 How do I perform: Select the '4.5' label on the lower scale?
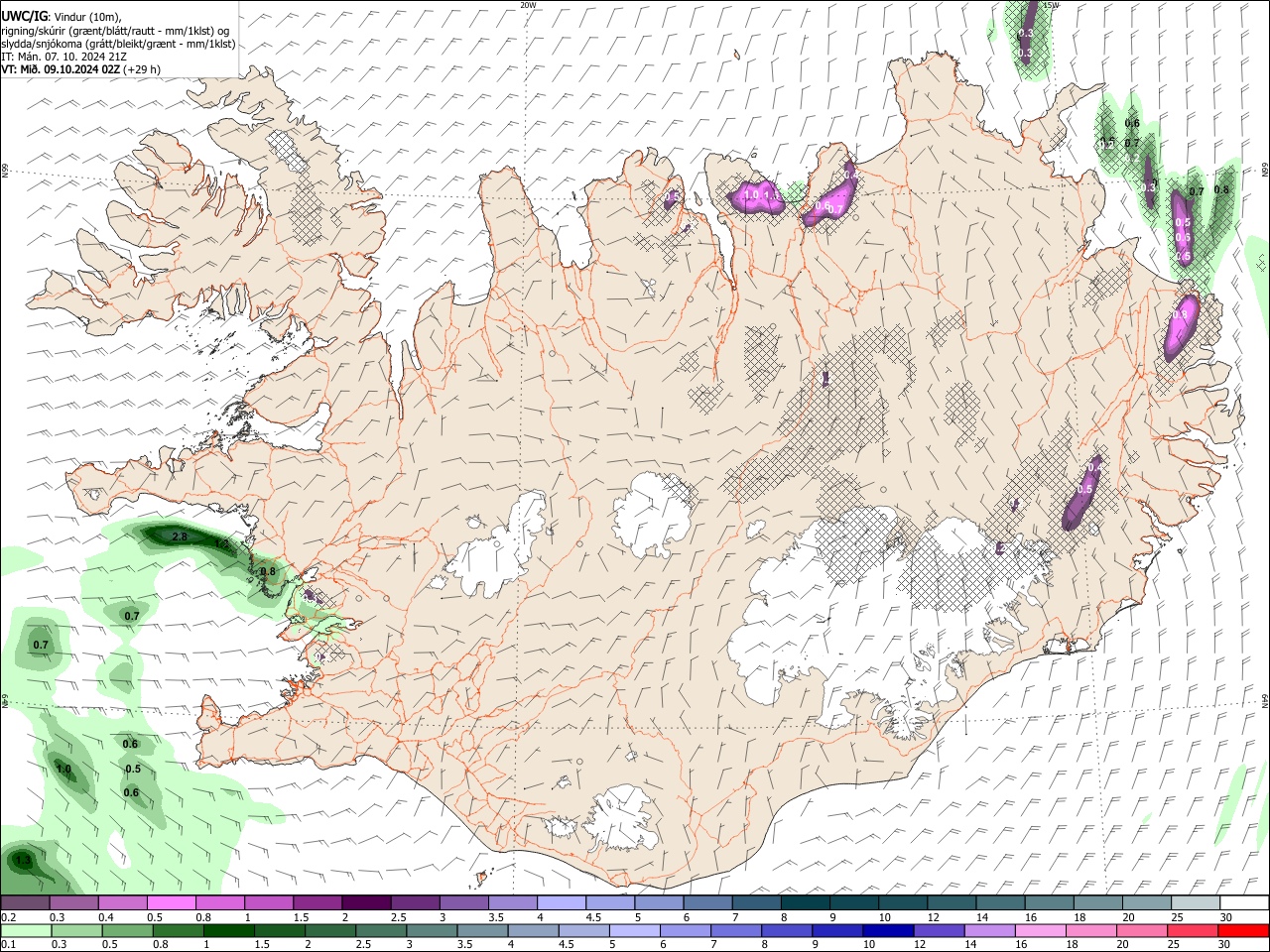pos(569,945)
